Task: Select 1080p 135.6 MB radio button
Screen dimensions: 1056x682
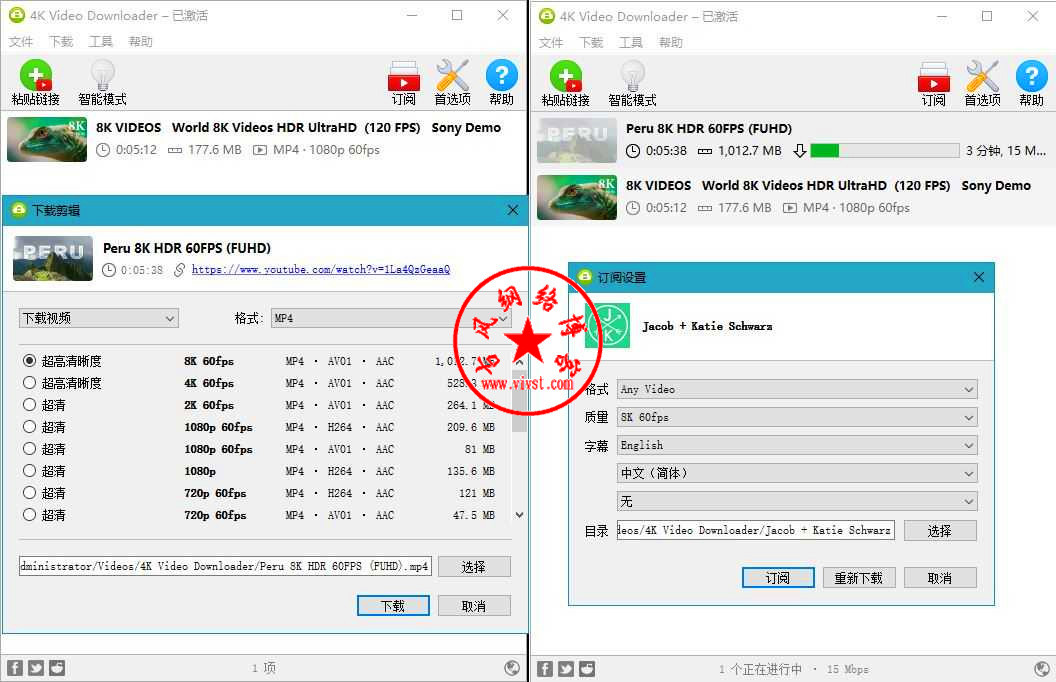Action: tap(29, 471)
